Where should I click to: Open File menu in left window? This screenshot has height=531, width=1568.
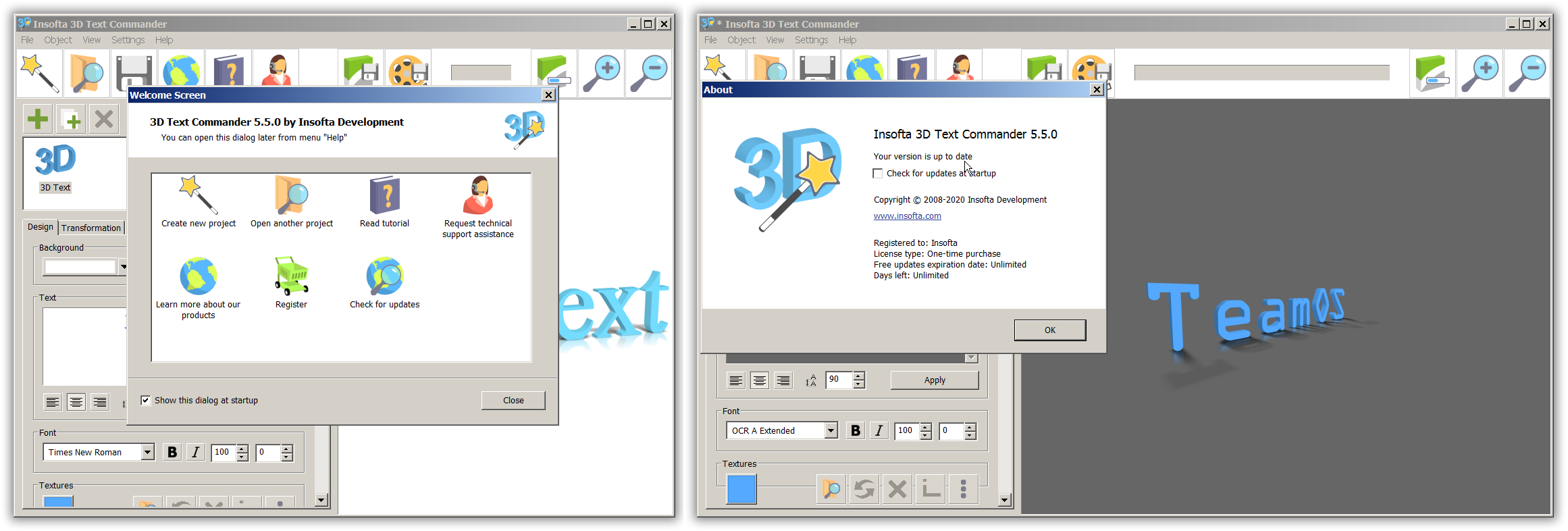[27, 40]
